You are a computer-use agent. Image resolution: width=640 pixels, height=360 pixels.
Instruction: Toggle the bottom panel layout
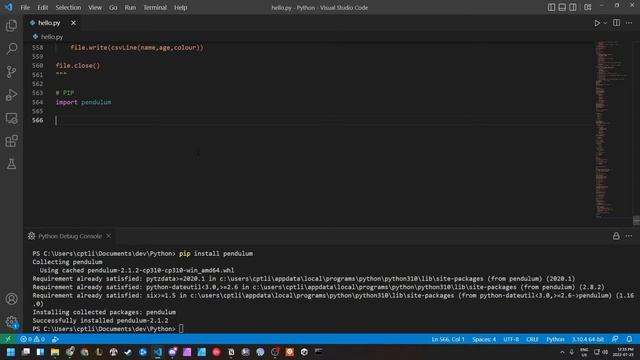[562, 7]
